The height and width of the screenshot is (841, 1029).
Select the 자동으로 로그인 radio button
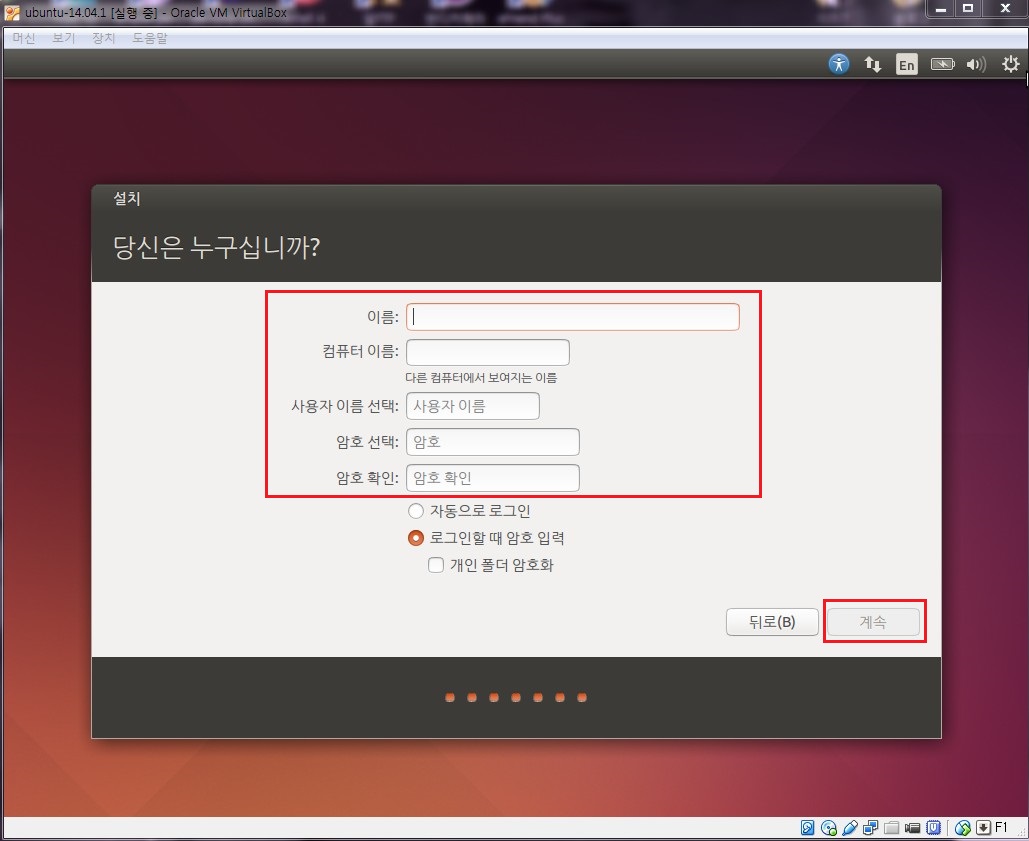point(415,511)
